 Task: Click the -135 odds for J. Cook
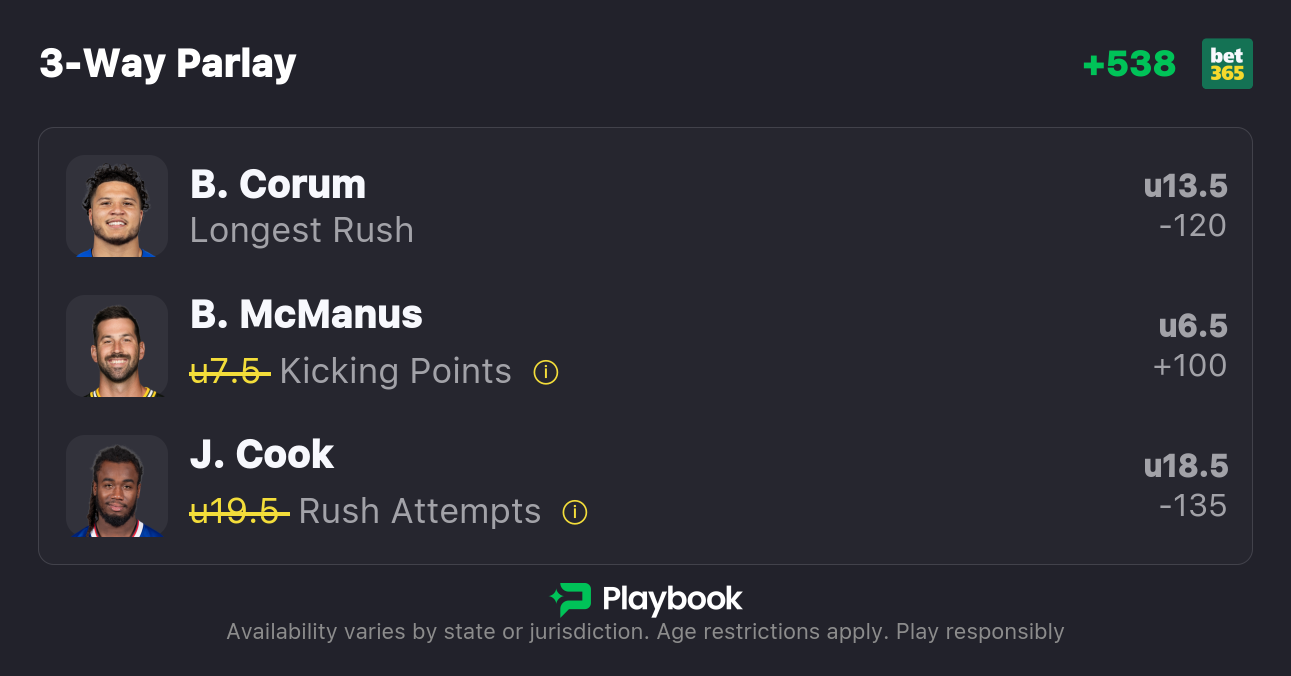1192,506
